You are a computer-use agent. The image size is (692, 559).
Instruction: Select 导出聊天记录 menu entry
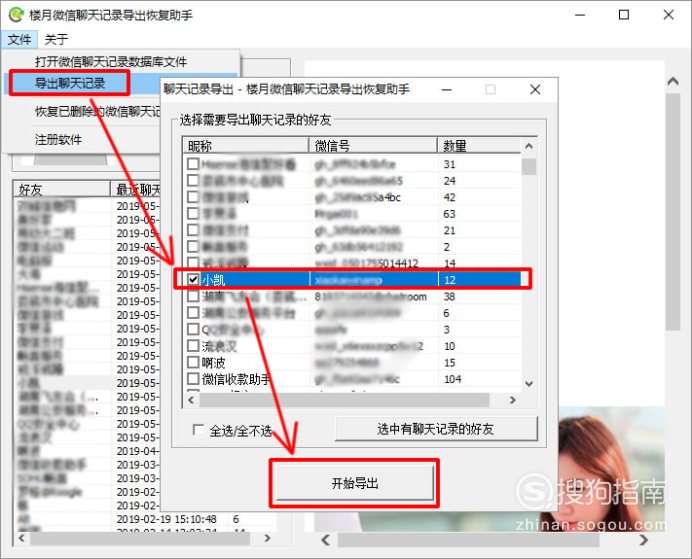coord(70,83)
